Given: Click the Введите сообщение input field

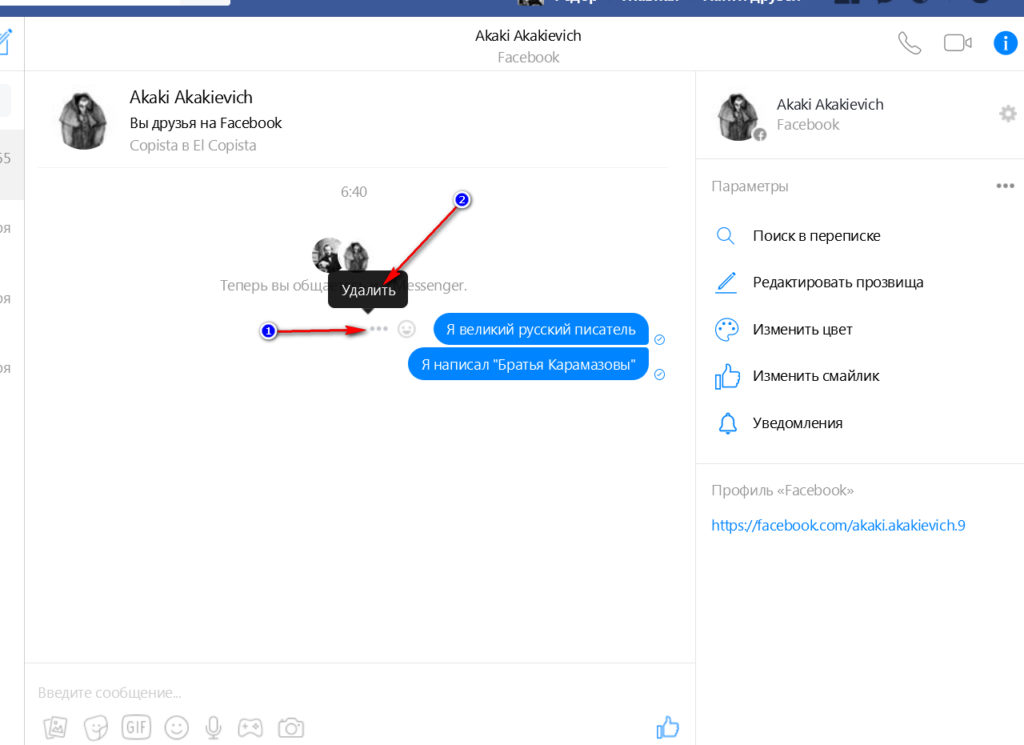Looking at the screenshot, I should pos(359,692).
